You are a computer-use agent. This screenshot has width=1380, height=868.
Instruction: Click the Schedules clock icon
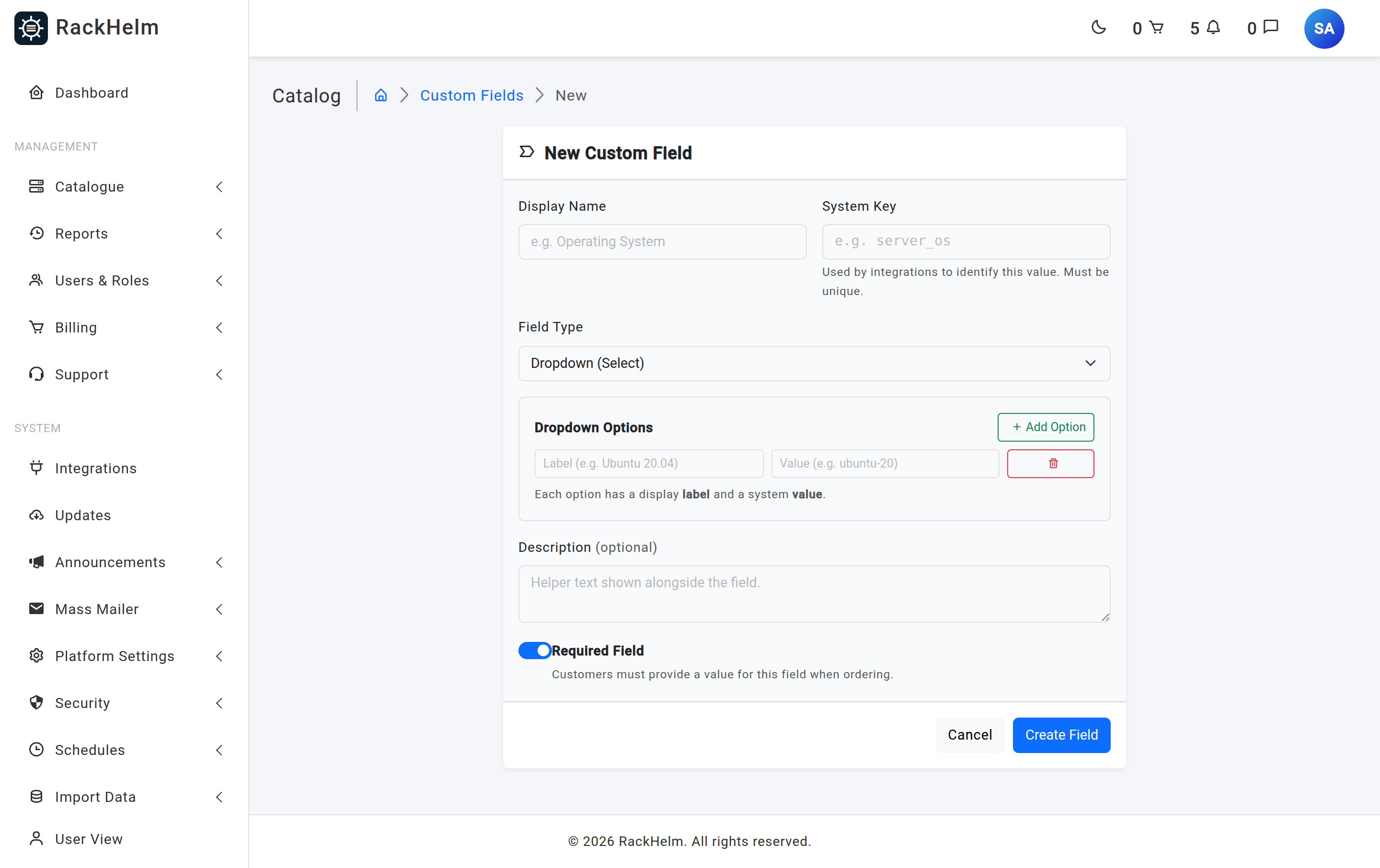36,749
